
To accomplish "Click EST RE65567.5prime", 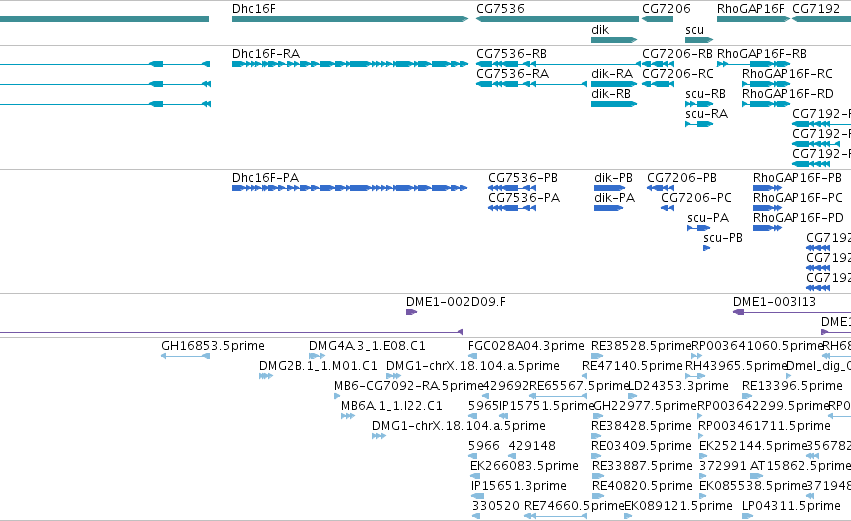I will [x=558, y=396].
